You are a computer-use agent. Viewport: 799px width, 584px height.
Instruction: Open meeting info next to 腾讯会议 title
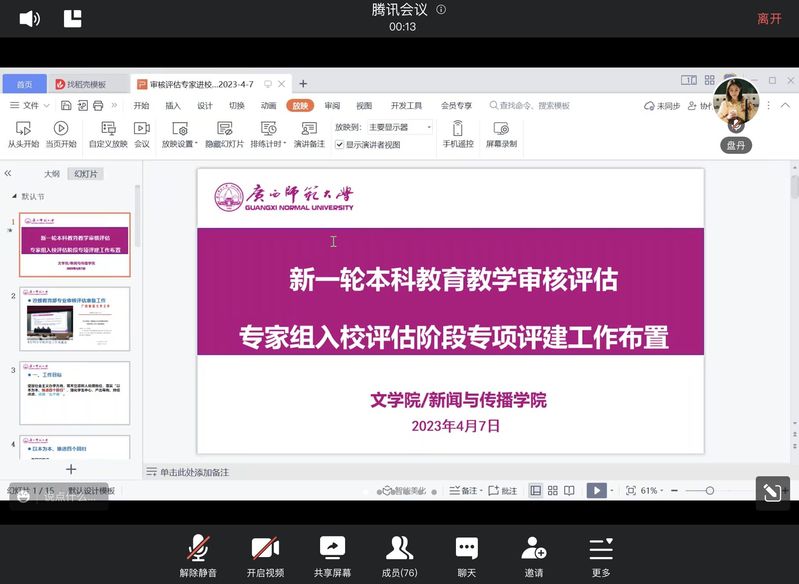[441, 9]
